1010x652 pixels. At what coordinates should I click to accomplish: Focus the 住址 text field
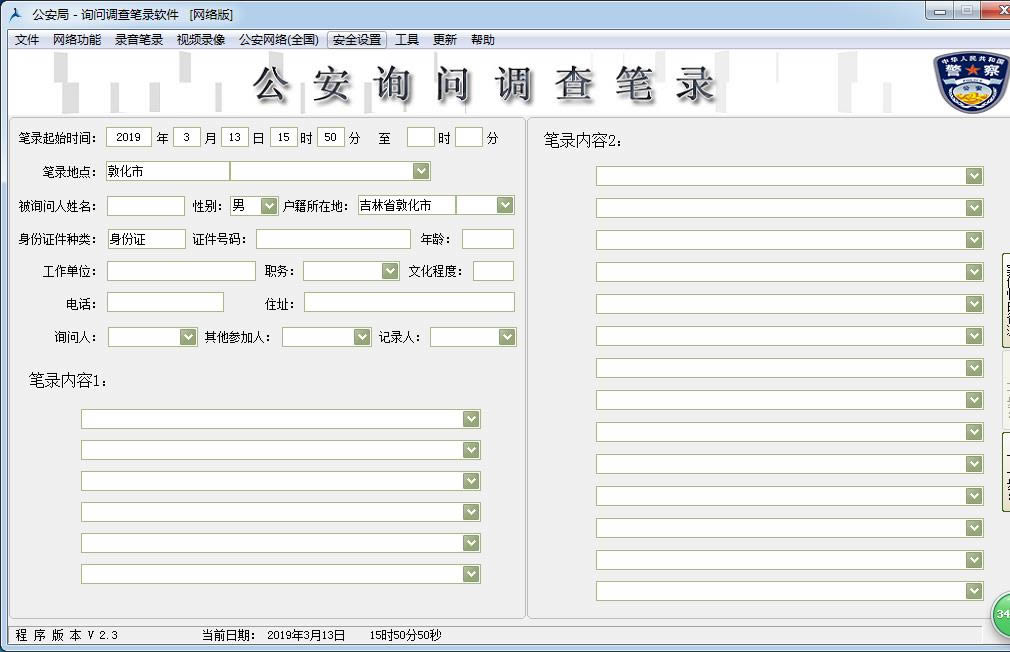(409, 302)
